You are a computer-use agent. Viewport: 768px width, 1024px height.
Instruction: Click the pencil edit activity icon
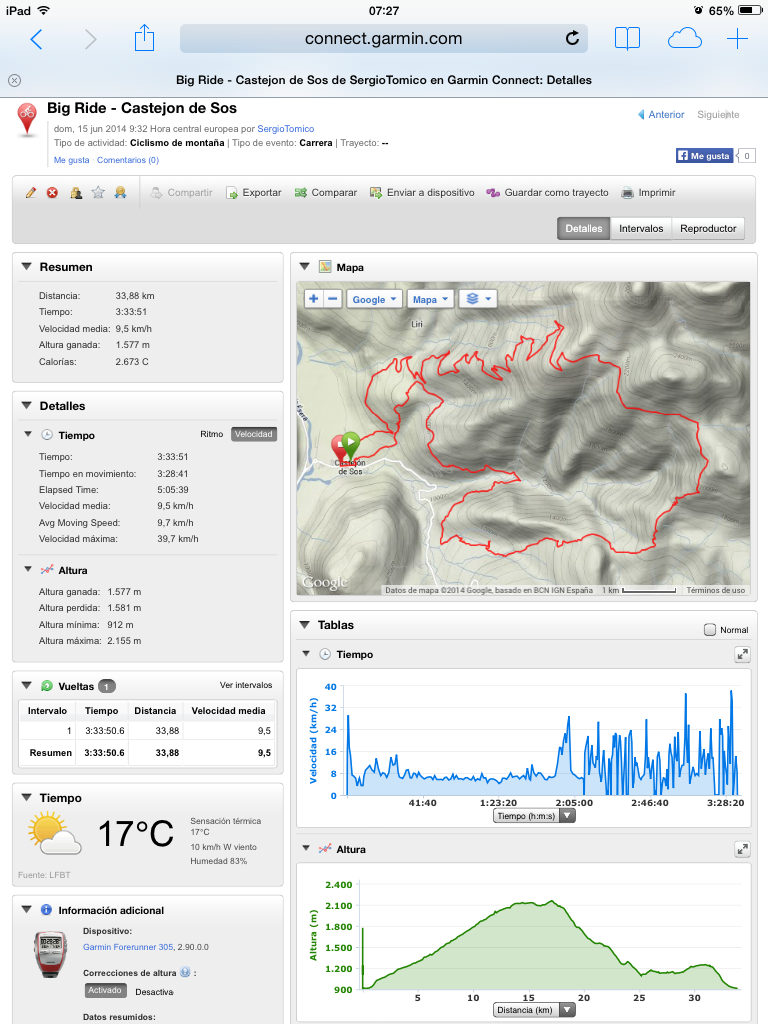(x=31, y=193)
